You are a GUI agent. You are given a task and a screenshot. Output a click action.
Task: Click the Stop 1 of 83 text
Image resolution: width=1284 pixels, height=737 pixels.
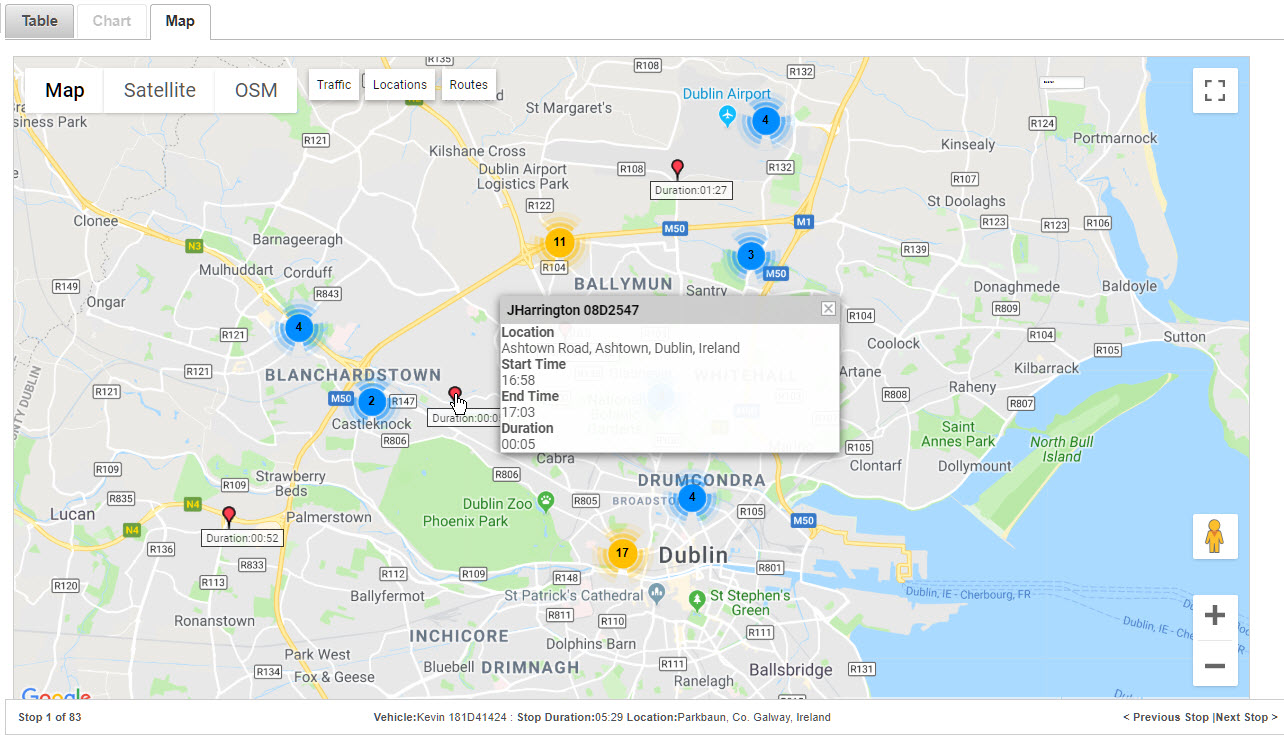tap(50, 717)
